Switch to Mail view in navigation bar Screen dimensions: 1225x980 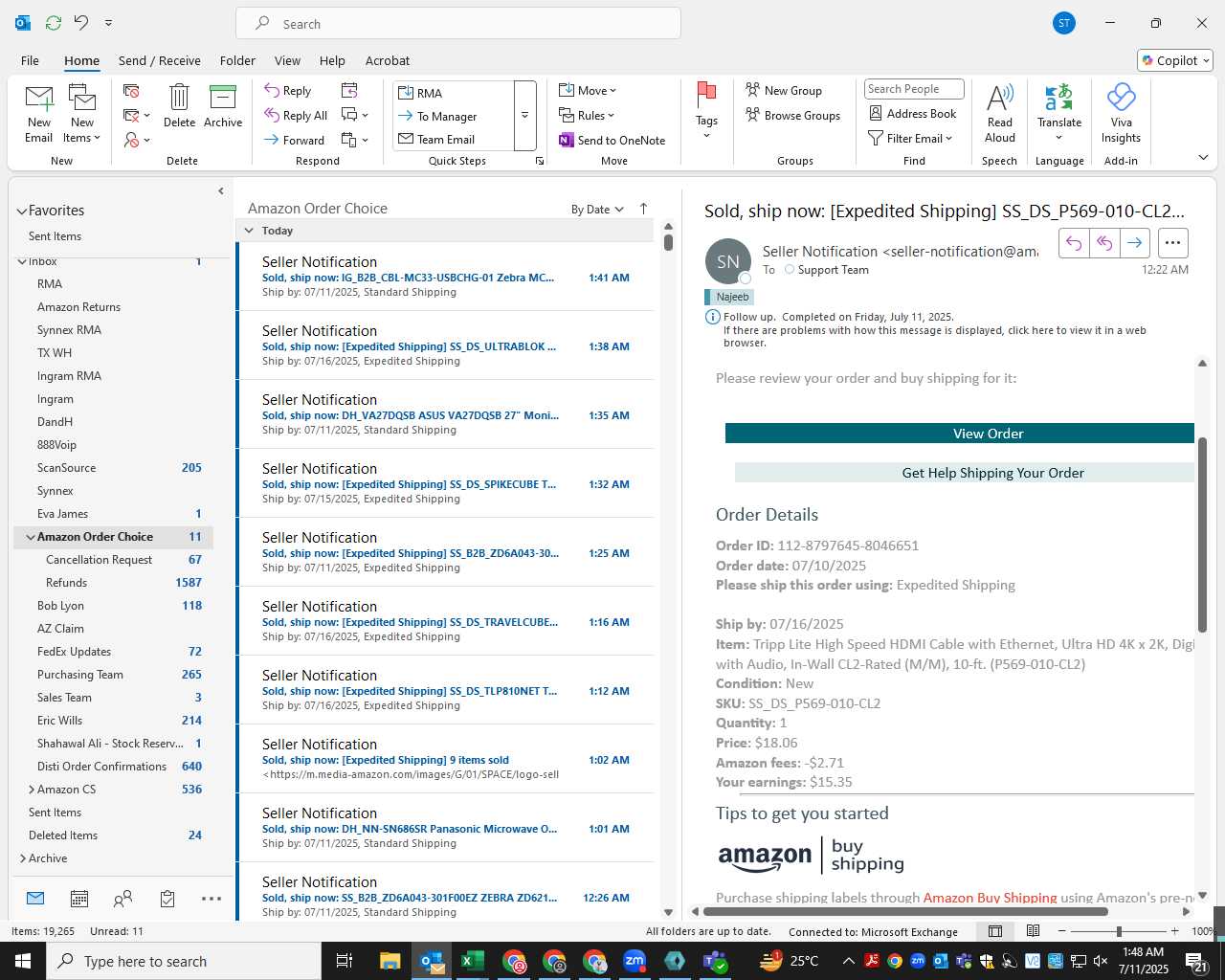tap(35, 898)
